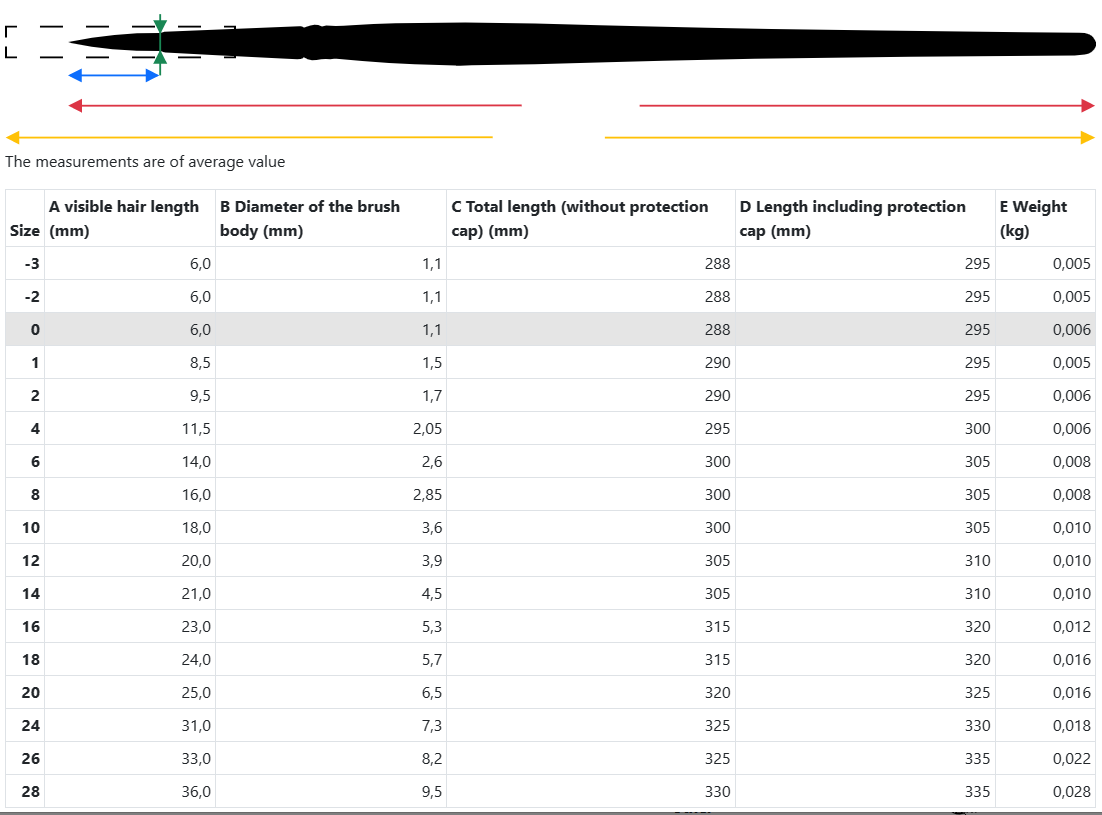Image resolution: width=1102 pixels, height=815 pixels.
Task: Select the size 4 row label
Action: tap(35, 429)
